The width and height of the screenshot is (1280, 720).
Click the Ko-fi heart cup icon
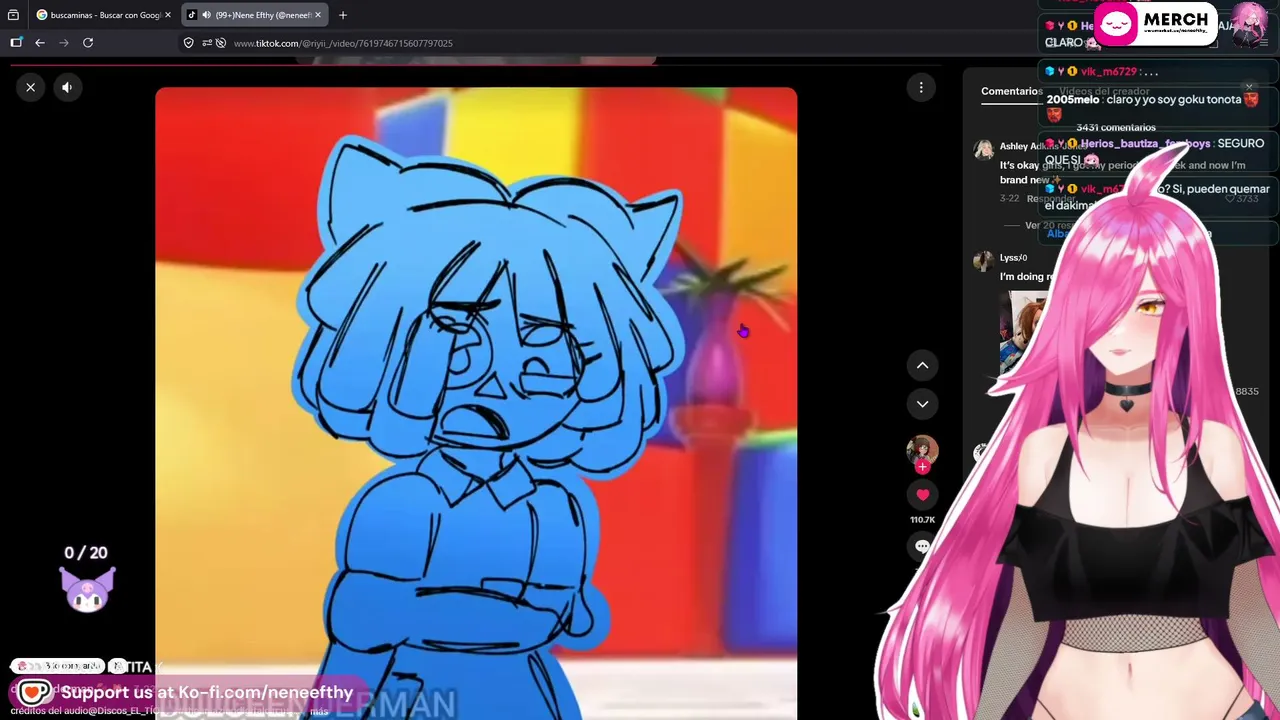(x=34, y=692)
